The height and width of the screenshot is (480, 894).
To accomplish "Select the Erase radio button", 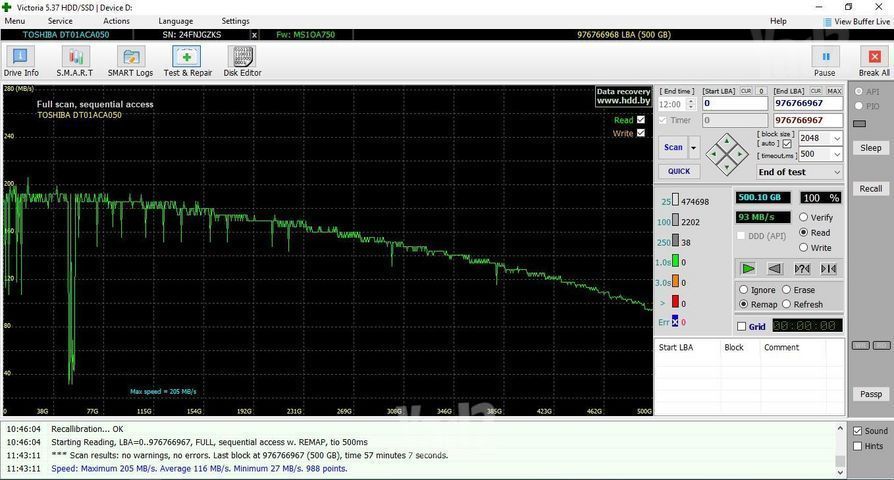I will [x=786, y=290].
